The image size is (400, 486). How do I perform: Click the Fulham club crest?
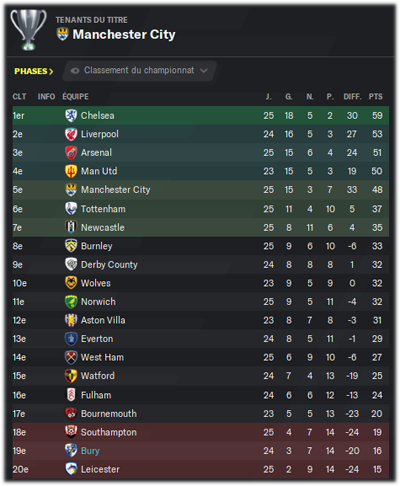[x=71, y=395]
